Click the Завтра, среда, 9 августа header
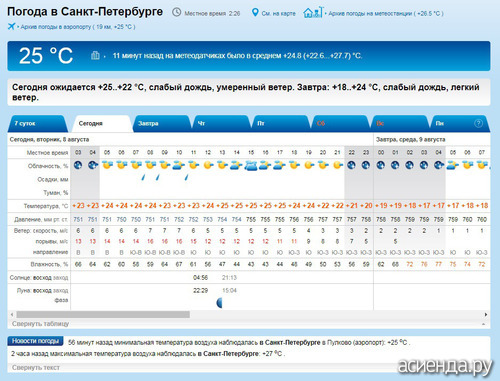This screenshot has width=500, height=381. point(411,139)
